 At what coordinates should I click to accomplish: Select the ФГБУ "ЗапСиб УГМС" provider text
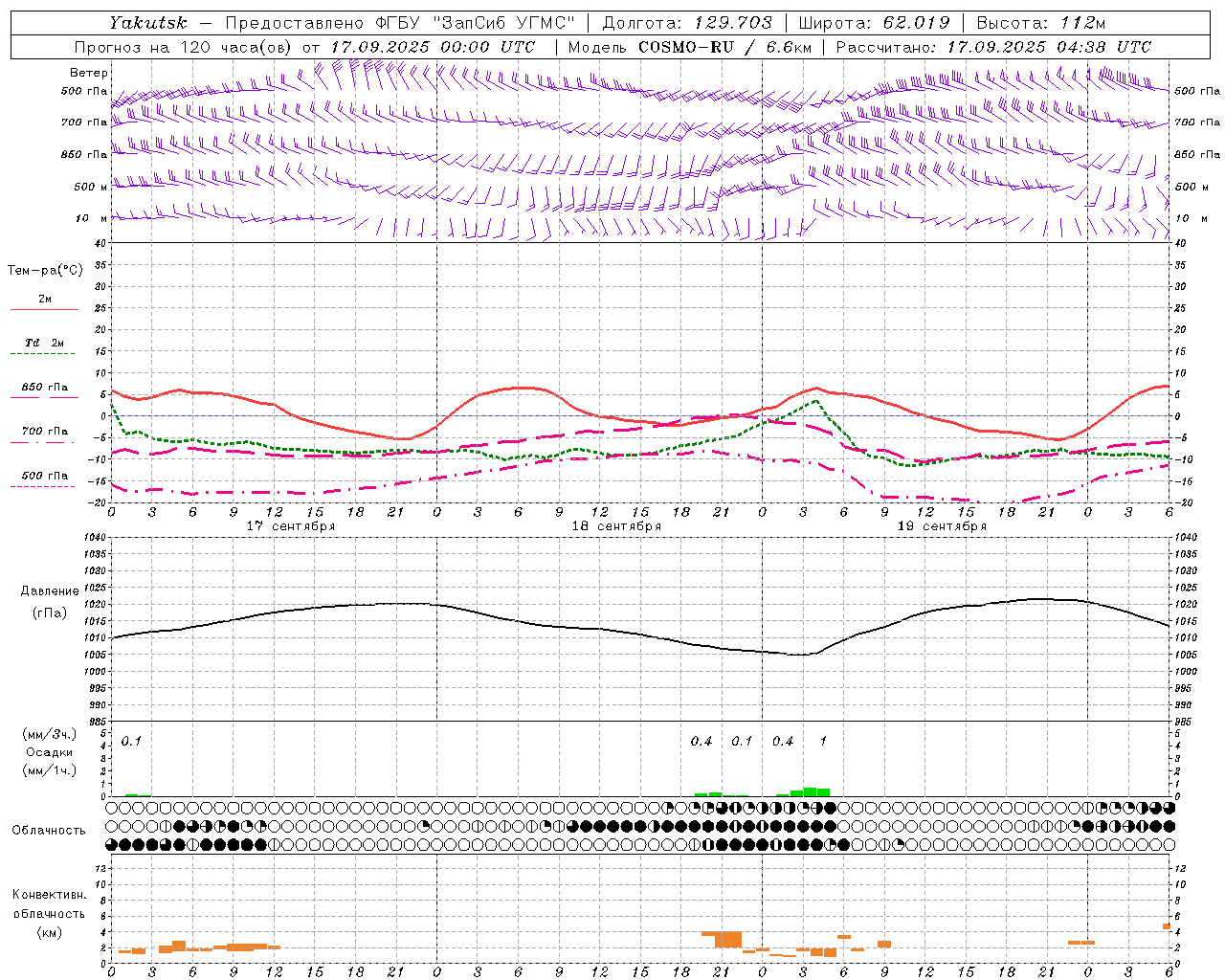point(476,22)
